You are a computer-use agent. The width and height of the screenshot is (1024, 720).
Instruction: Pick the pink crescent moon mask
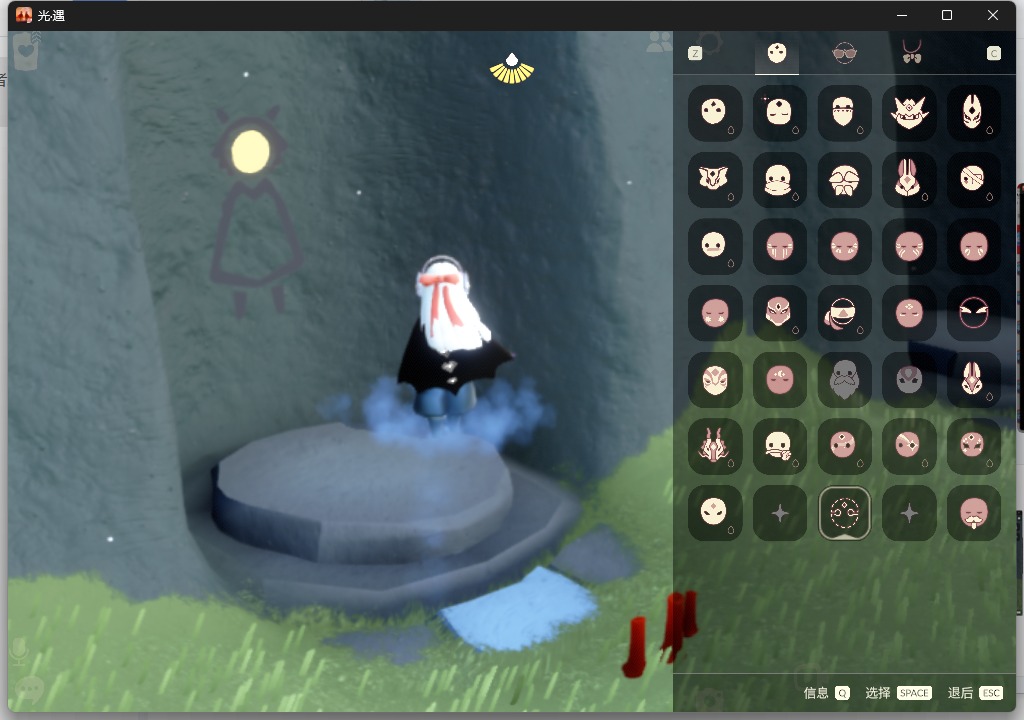click(780, 380)
